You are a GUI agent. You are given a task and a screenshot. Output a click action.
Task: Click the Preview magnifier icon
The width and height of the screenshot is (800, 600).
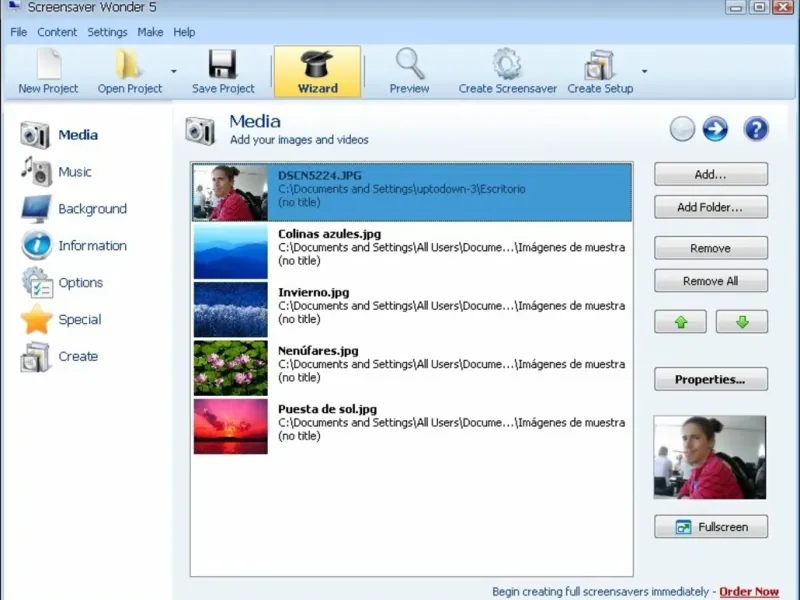pos(410,64)
